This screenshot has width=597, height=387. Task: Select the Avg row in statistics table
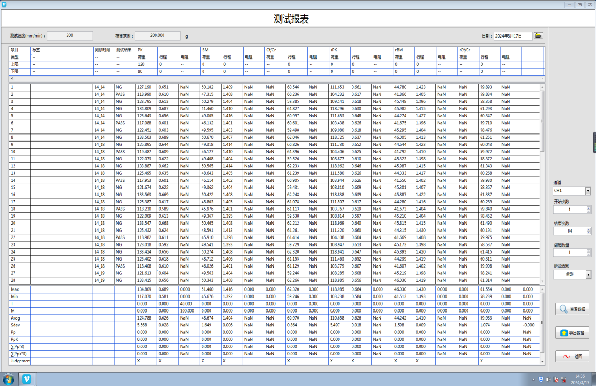[x=274, y=318]
